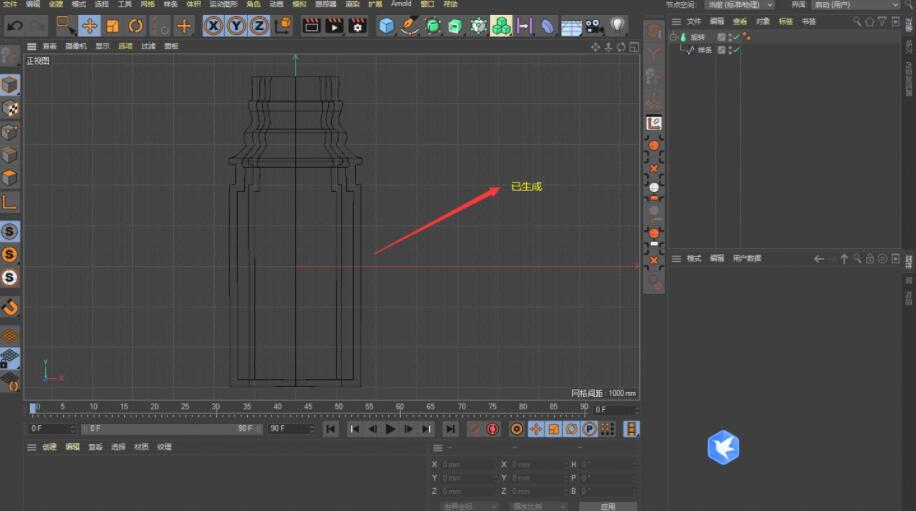Screen dimensions: 916x511
Task: Open the green generator object icon
Action: coord(432,26)
